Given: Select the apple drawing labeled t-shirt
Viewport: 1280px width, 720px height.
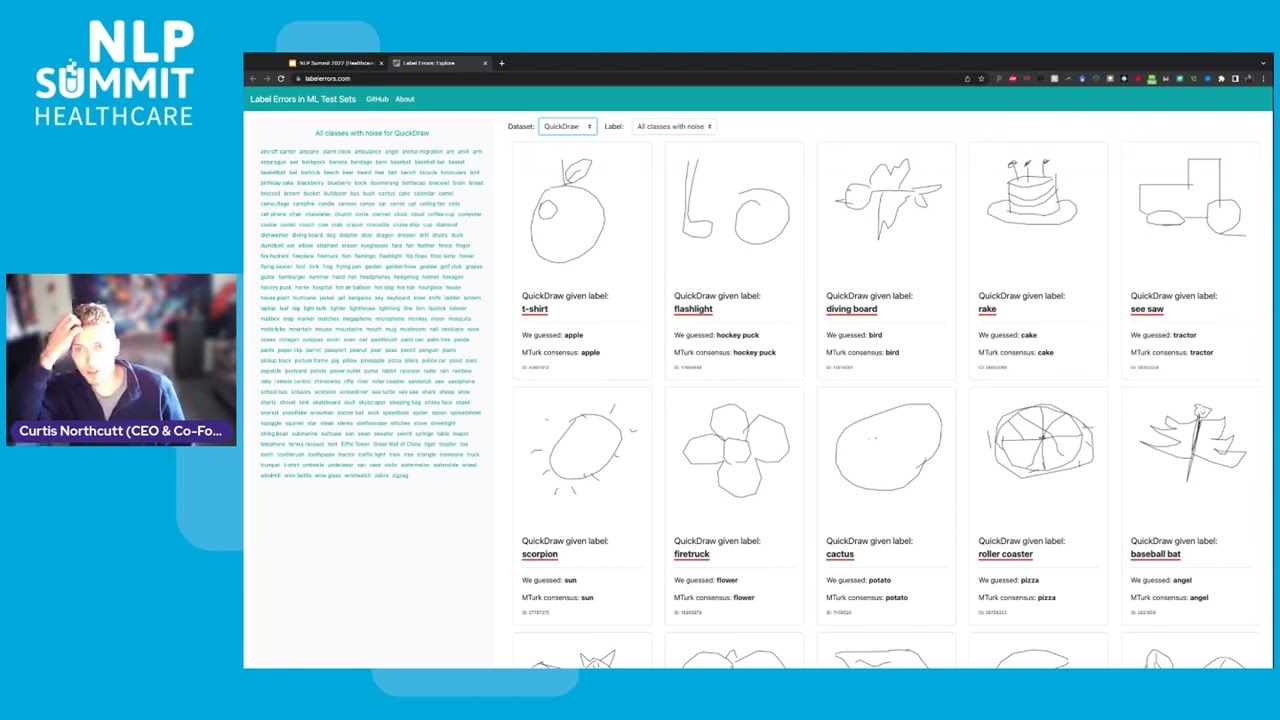Looking at the screenshot, I should click(x=569, y=212).
